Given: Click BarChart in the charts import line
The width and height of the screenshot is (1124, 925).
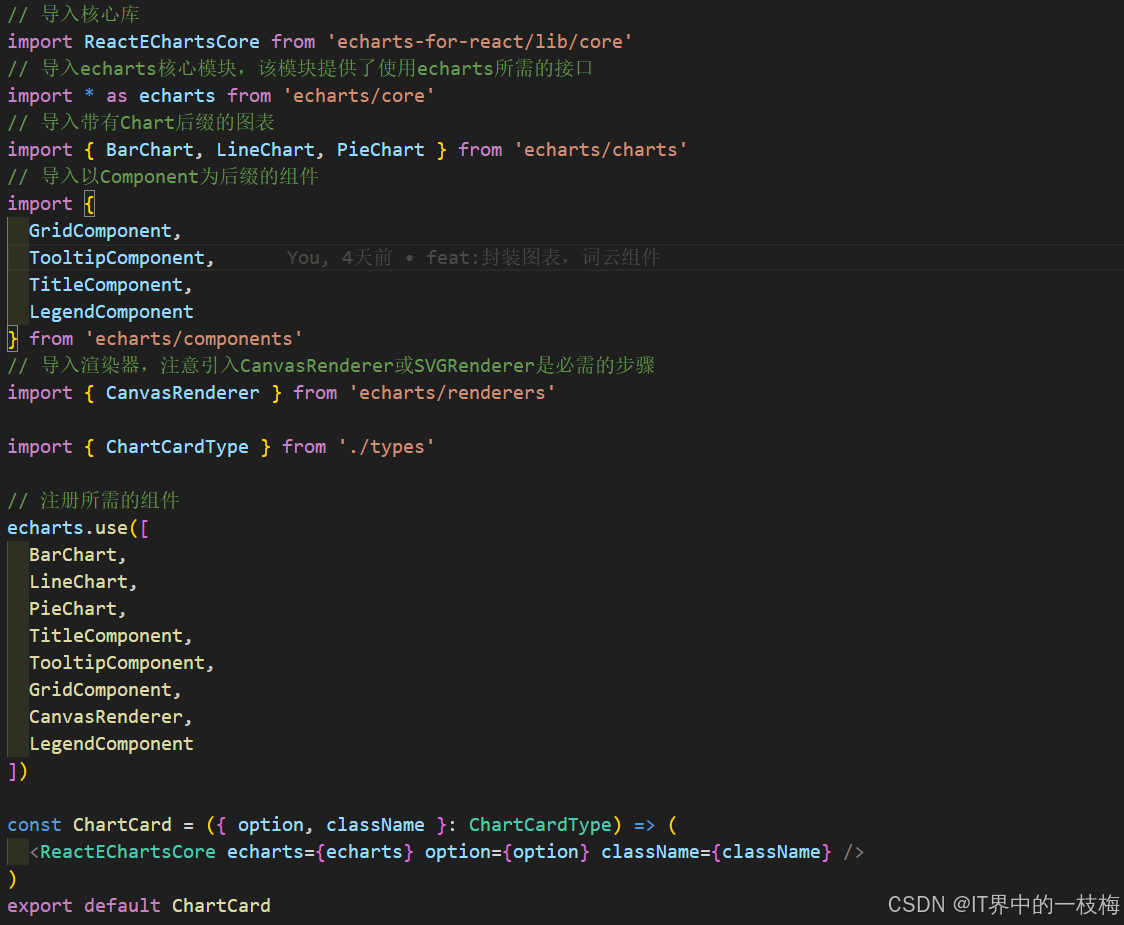Looking at the screenshot, I should [150, 150].
